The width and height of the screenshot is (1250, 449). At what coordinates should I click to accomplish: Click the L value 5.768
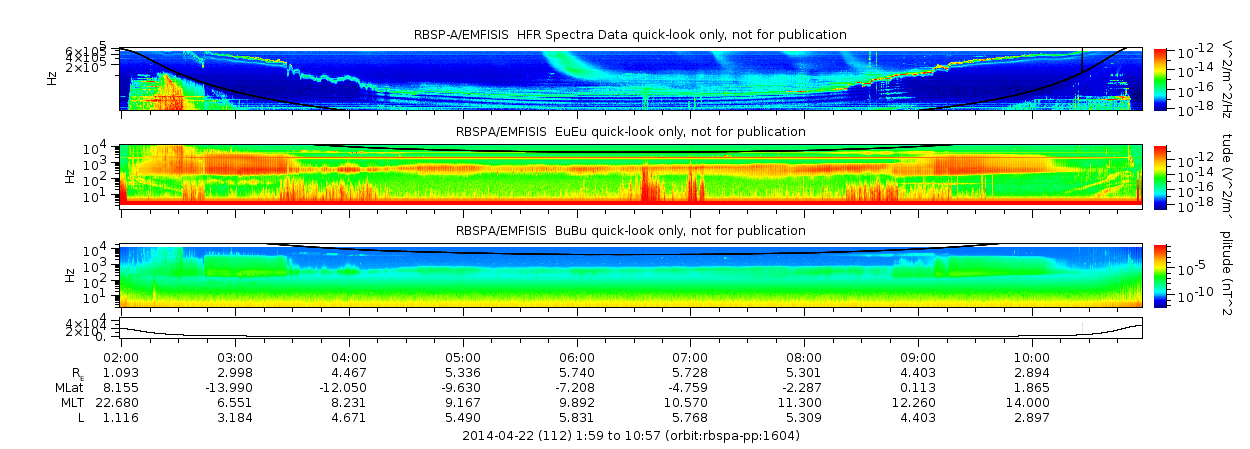(x=691, y=417)
